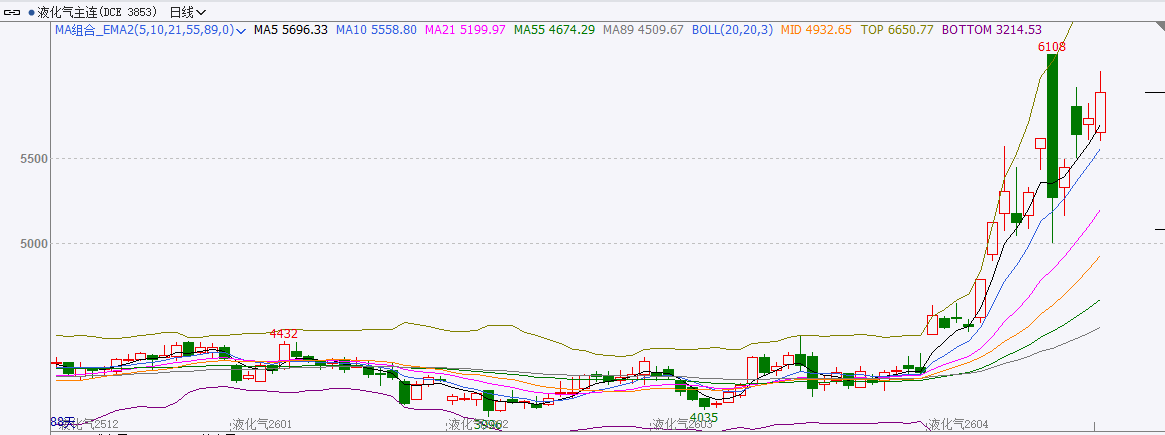The height and width of the screenshot is (435, 1165).
Task: Click the MA10 5558.80 legend label
Action: (x=376, y=30)
